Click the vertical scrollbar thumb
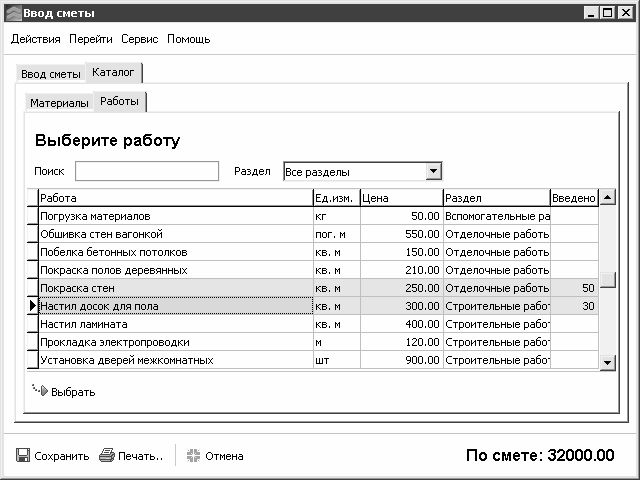The width and height of the screenshot is (640, 480). point(607,280)
